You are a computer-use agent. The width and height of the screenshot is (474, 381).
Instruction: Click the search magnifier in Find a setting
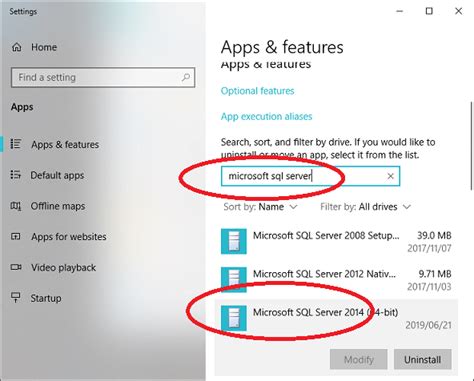(x=186, y=77)
